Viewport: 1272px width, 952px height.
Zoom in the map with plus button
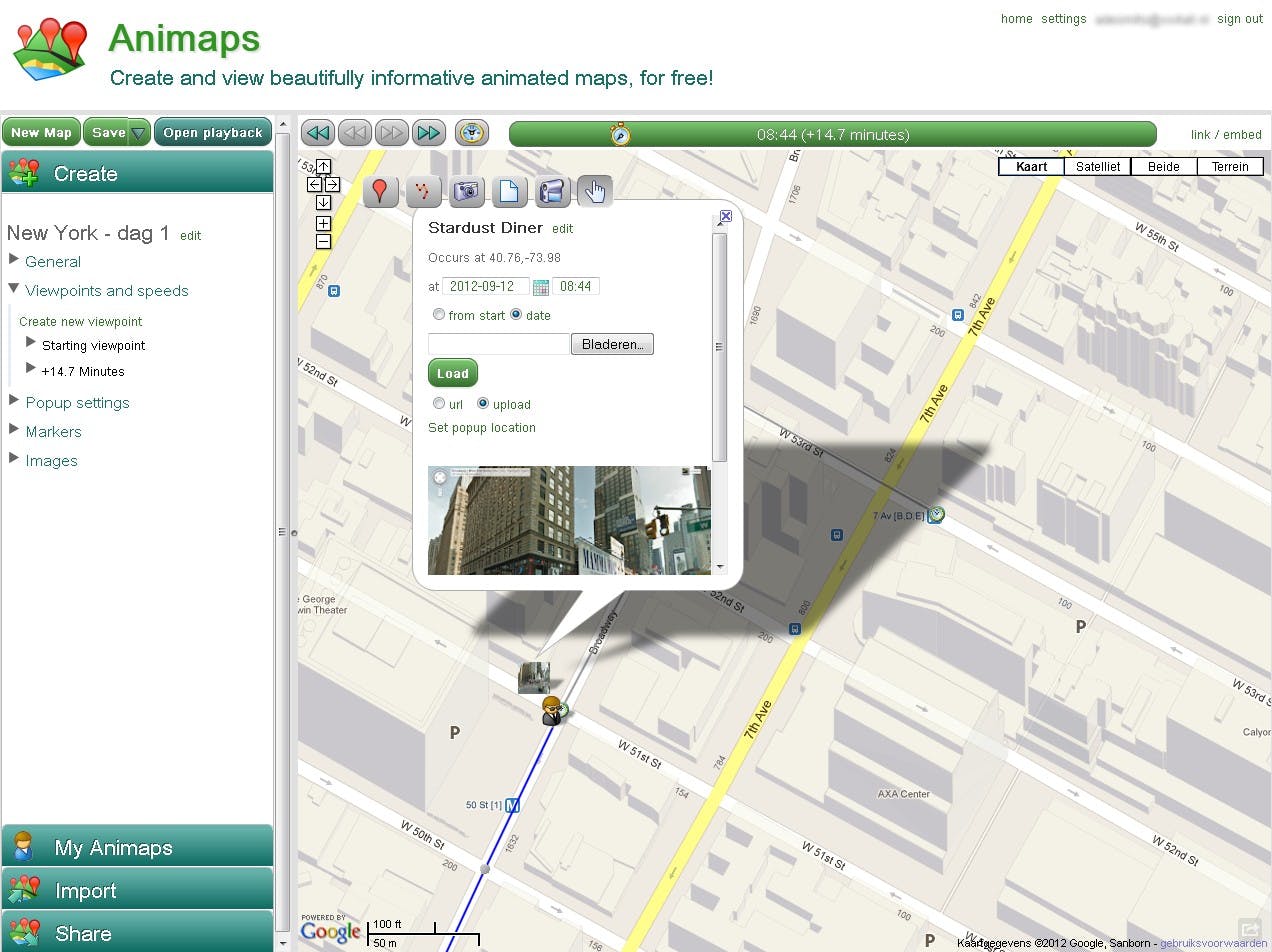pos(323,223)
